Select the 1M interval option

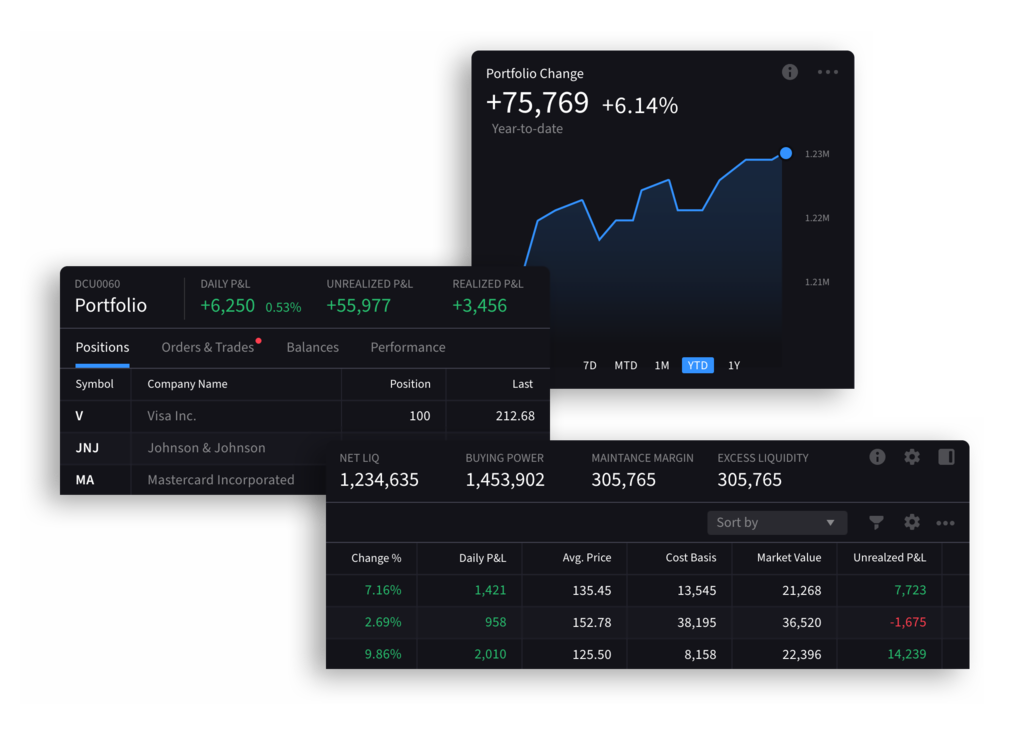pyautogui.click(x=661, y=365)
